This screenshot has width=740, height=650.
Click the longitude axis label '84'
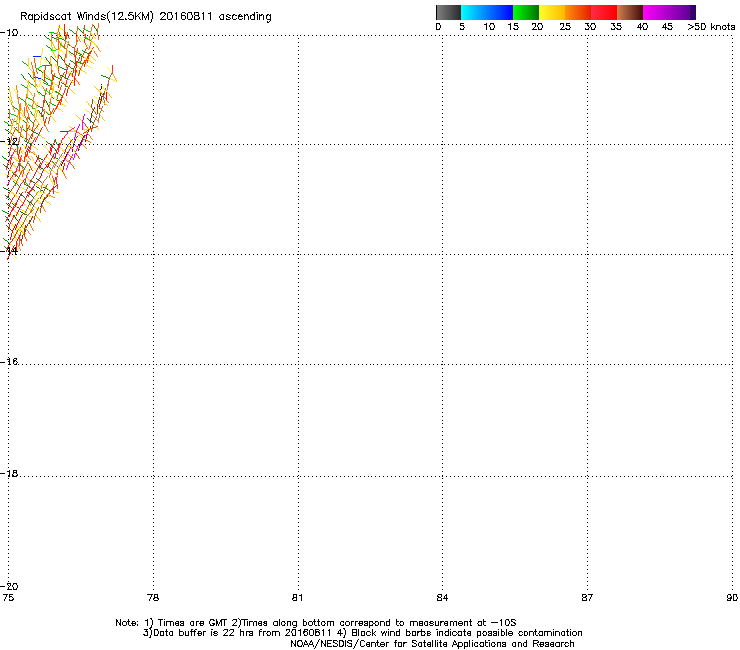[442, 598]
